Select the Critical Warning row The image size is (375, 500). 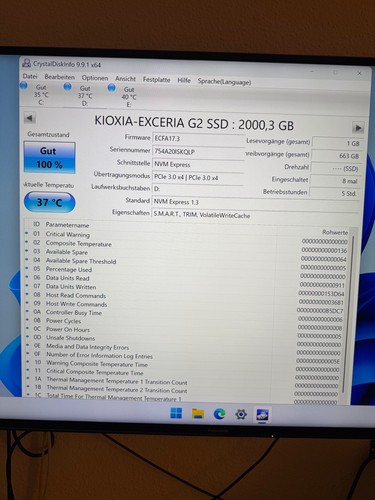[x=187, y=237]
